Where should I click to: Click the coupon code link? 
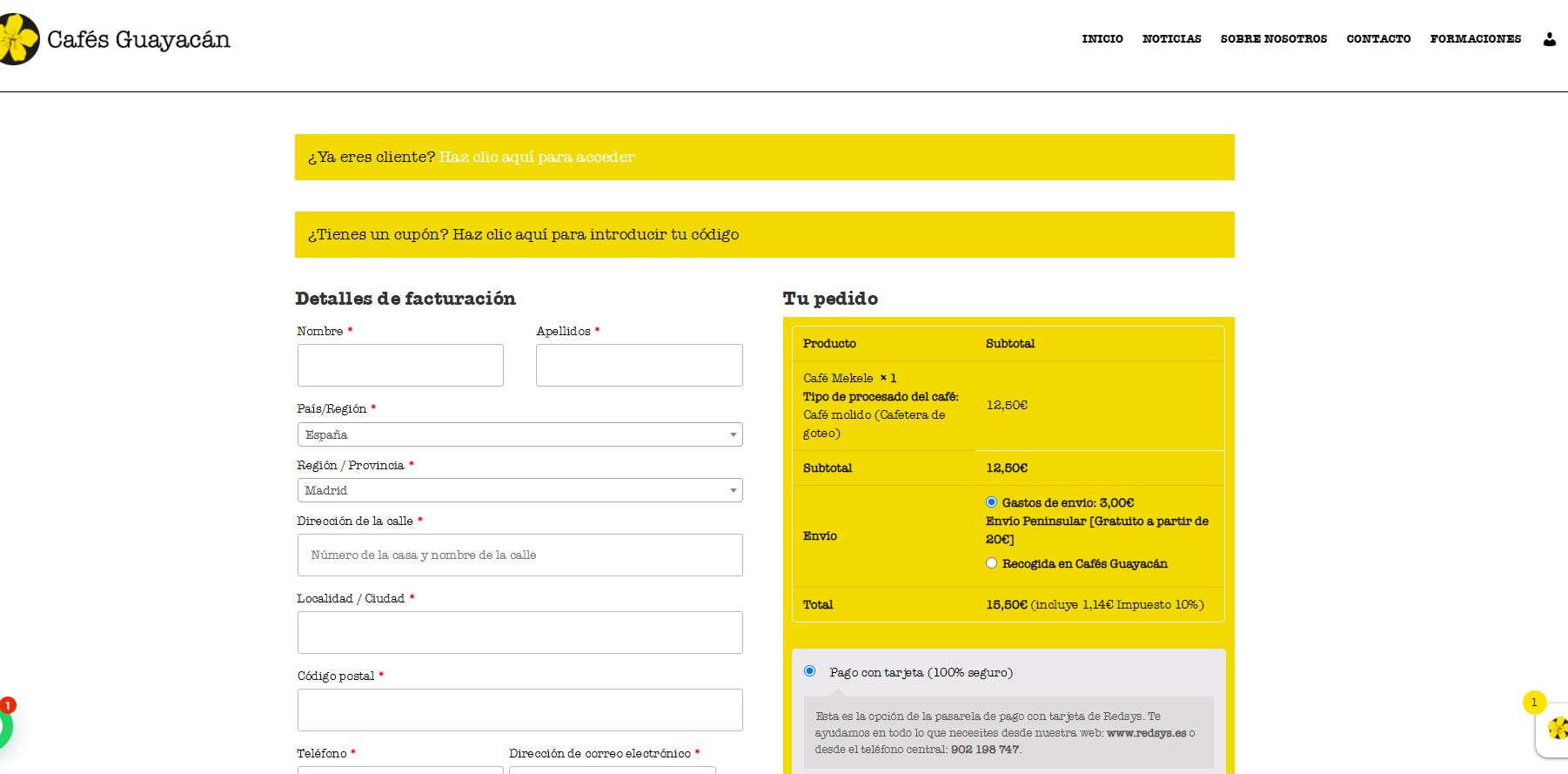coord(595,234)
